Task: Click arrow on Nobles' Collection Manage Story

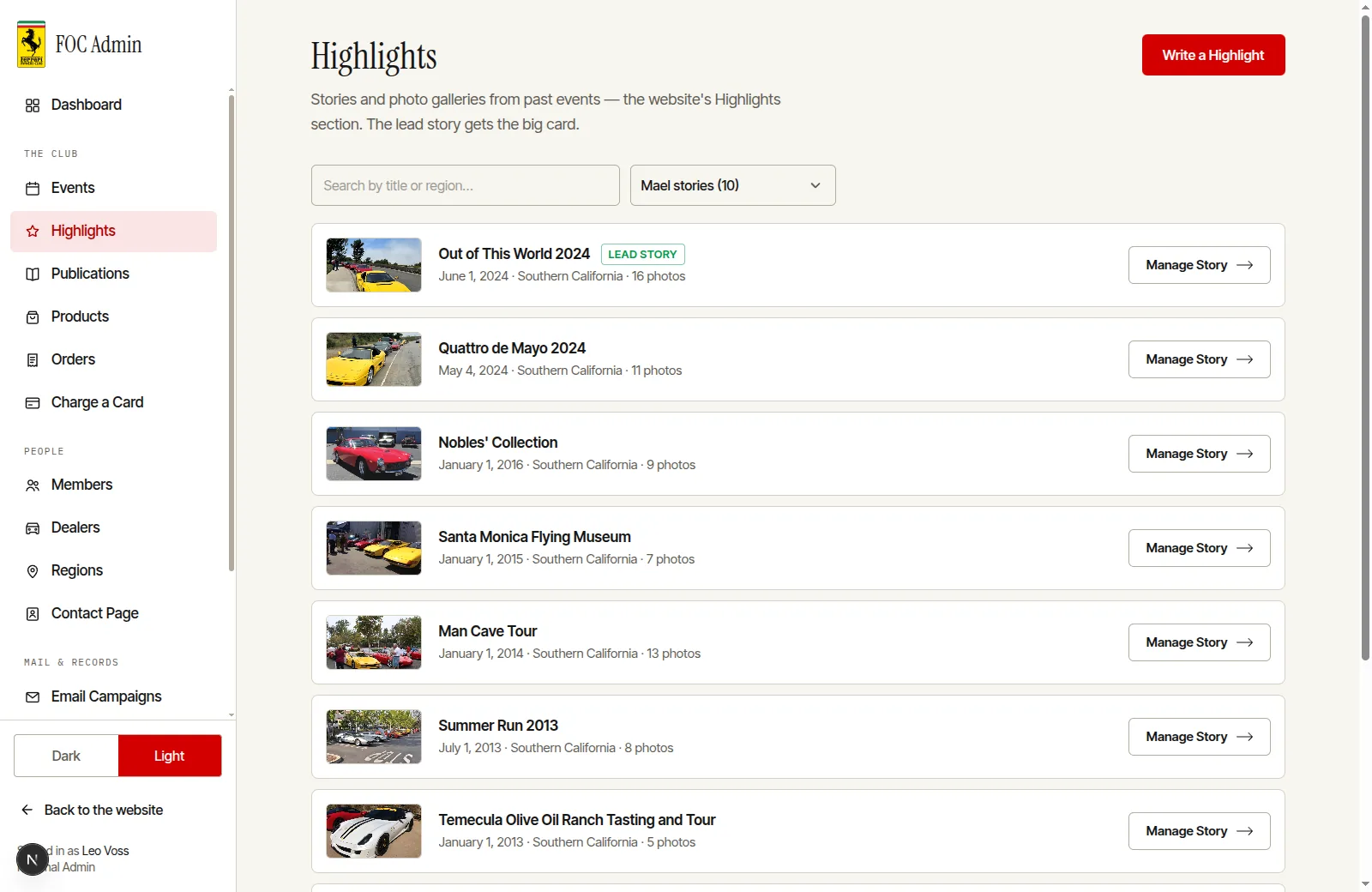Action: click(1245, 454)
